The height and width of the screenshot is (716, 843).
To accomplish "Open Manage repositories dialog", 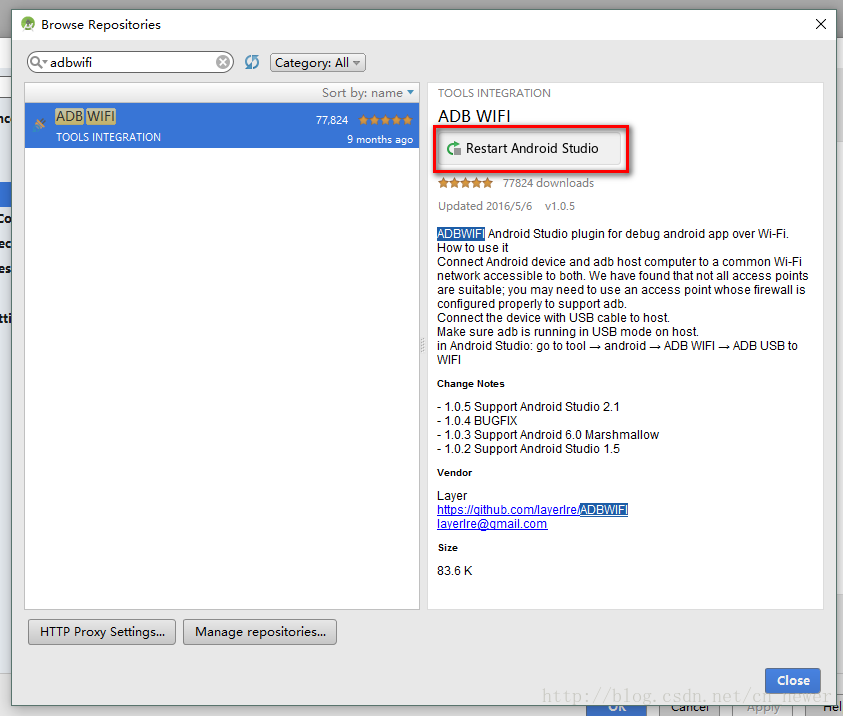I will 260,632.
